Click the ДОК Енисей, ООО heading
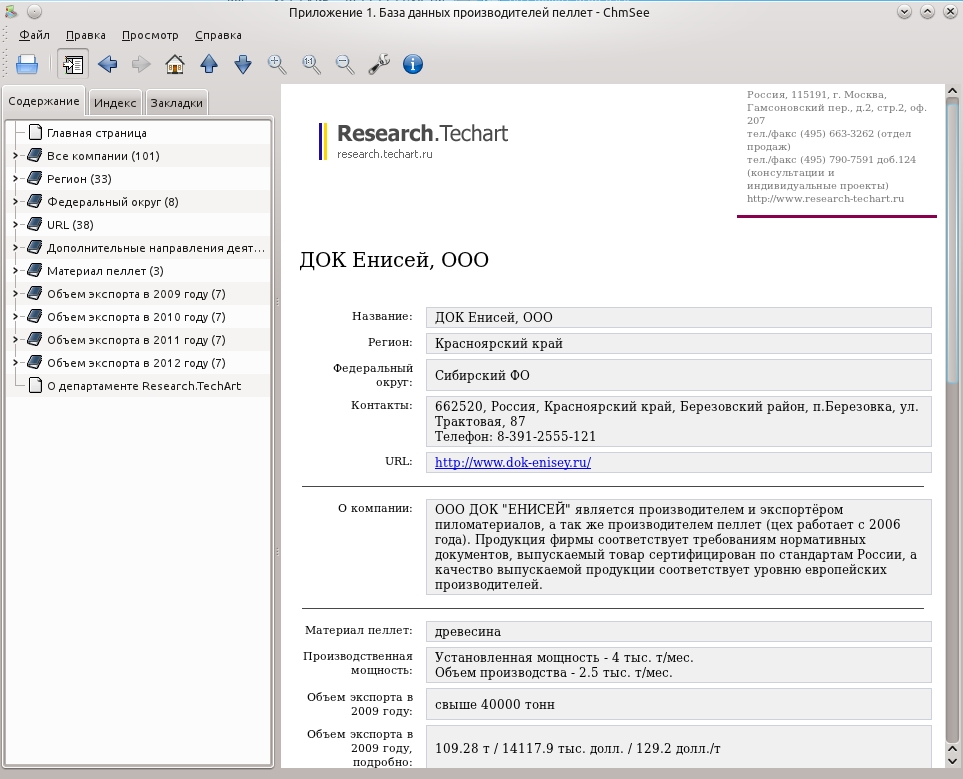 tap(394, 260)
